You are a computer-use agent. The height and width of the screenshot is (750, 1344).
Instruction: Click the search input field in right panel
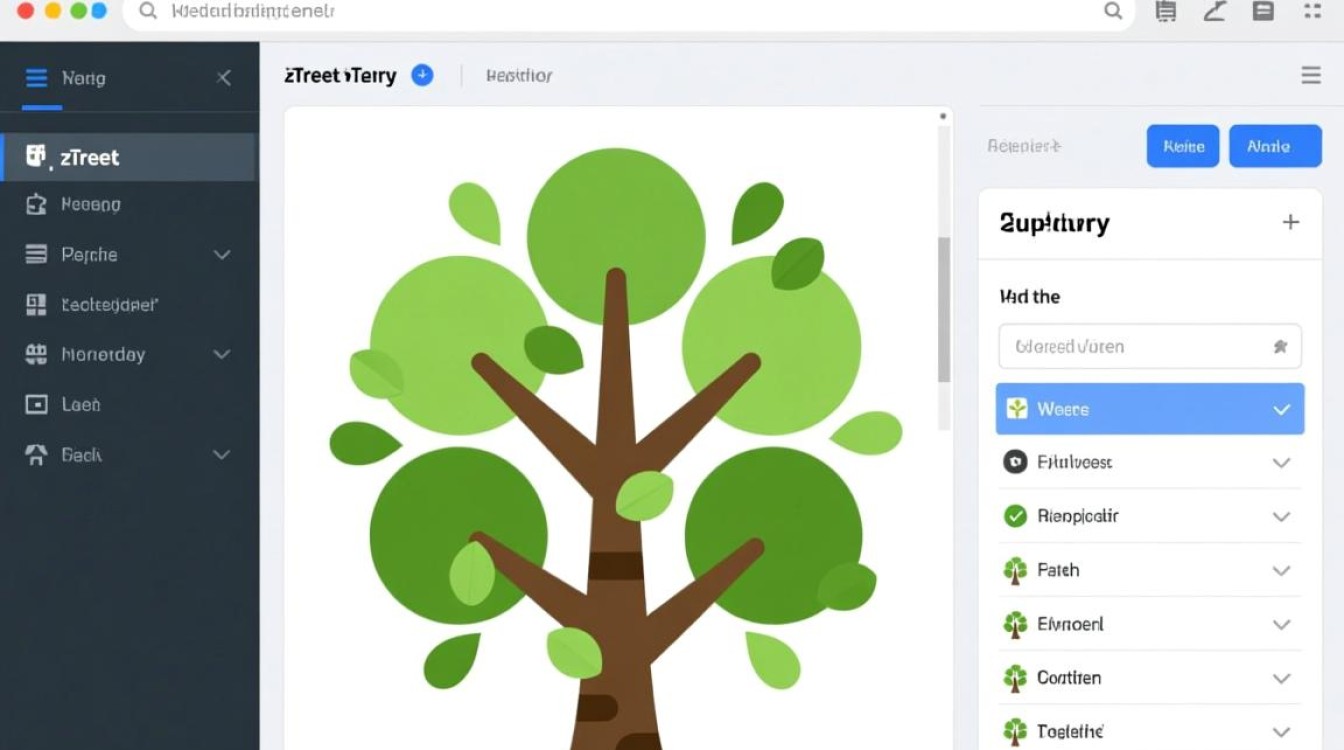(1150, 347)
